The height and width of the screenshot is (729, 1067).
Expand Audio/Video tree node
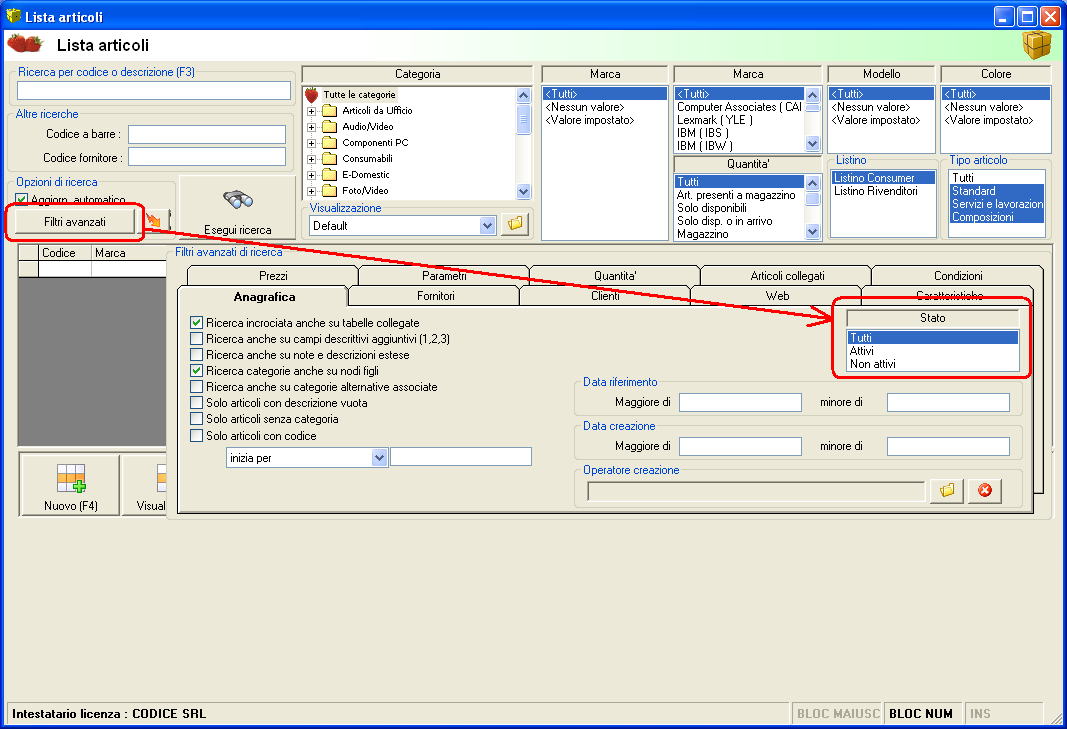[x=312, y=127]
